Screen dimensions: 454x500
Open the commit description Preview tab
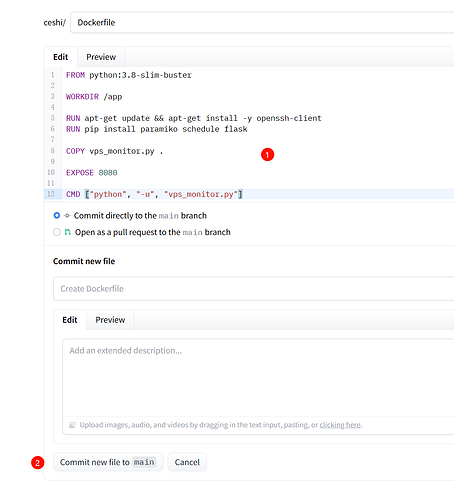click(x=110, y=320)
